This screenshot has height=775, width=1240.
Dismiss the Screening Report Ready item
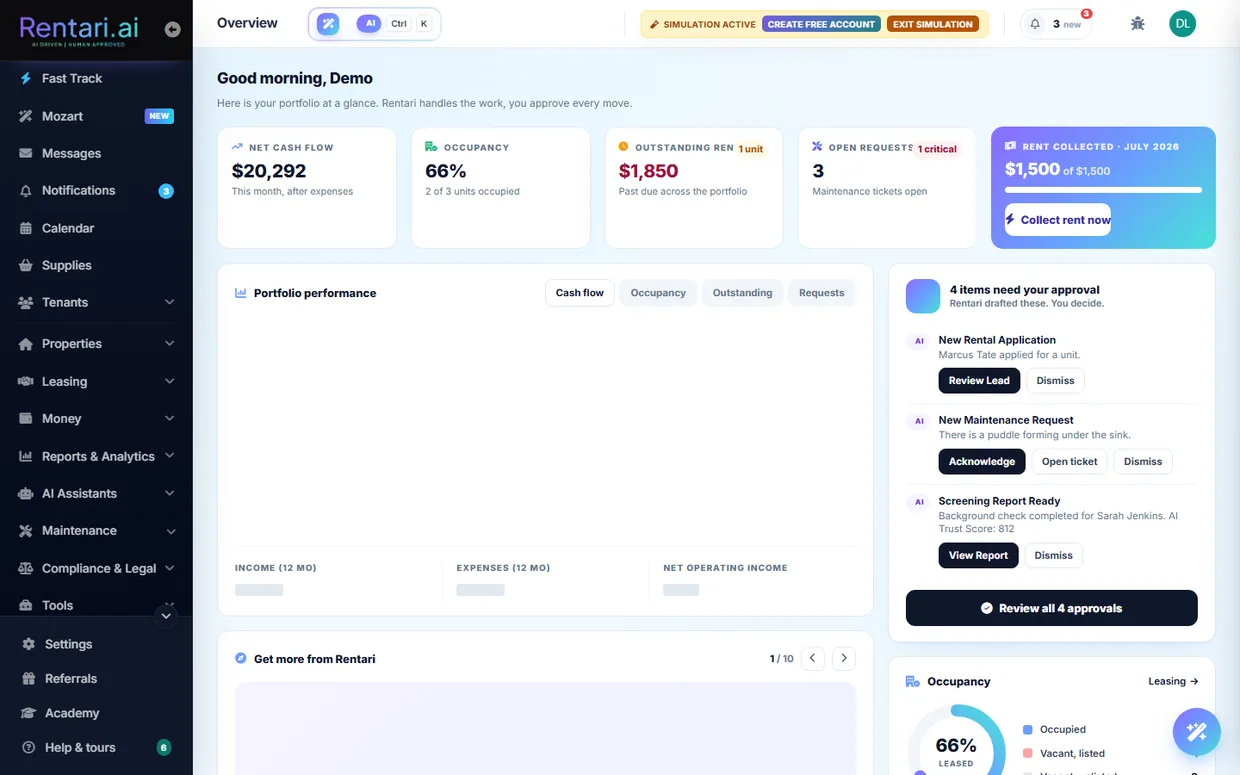click(x=1053, y=555)
